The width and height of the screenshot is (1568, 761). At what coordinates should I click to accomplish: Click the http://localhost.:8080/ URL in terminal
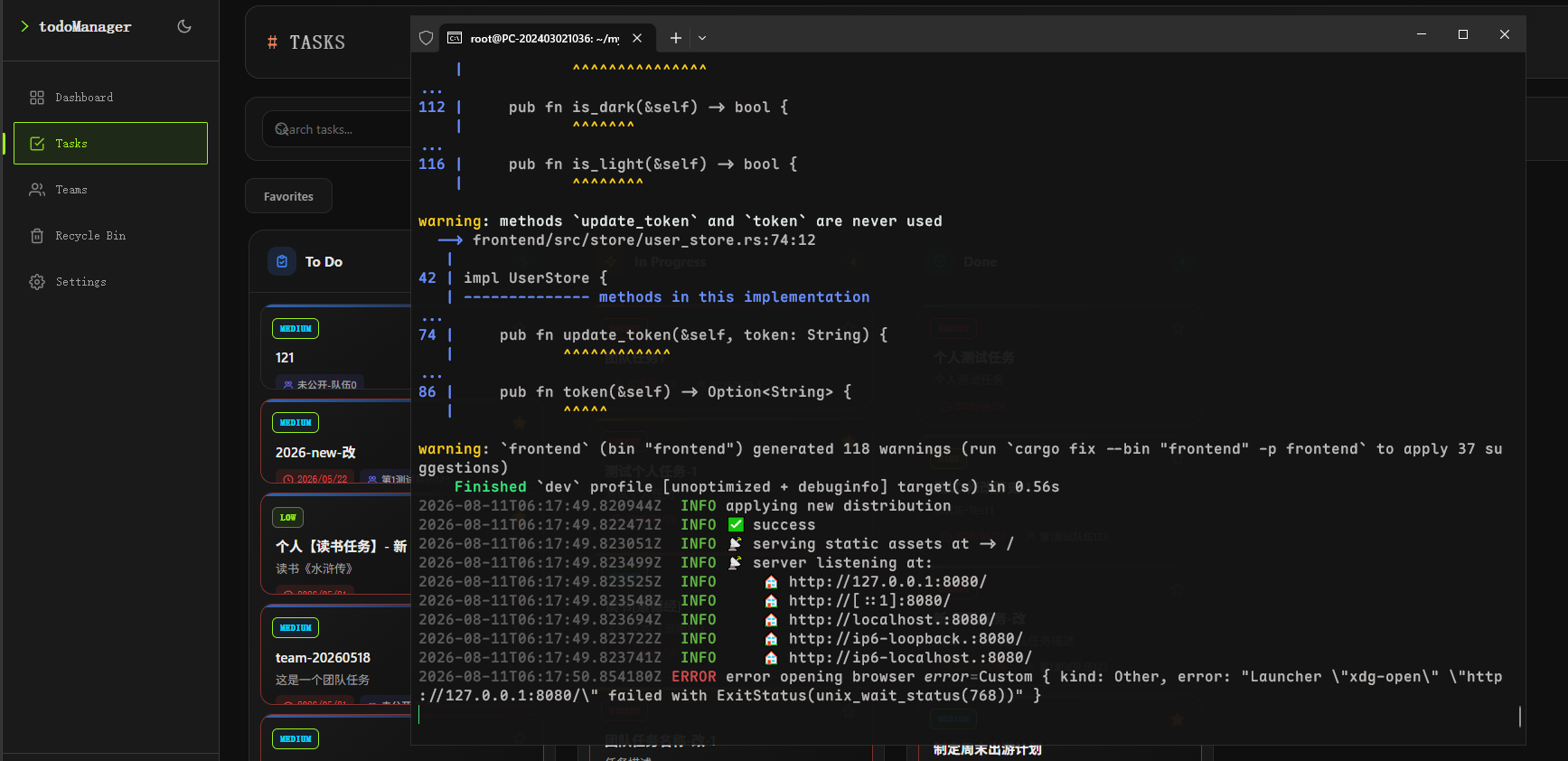(x=892, y=620)
